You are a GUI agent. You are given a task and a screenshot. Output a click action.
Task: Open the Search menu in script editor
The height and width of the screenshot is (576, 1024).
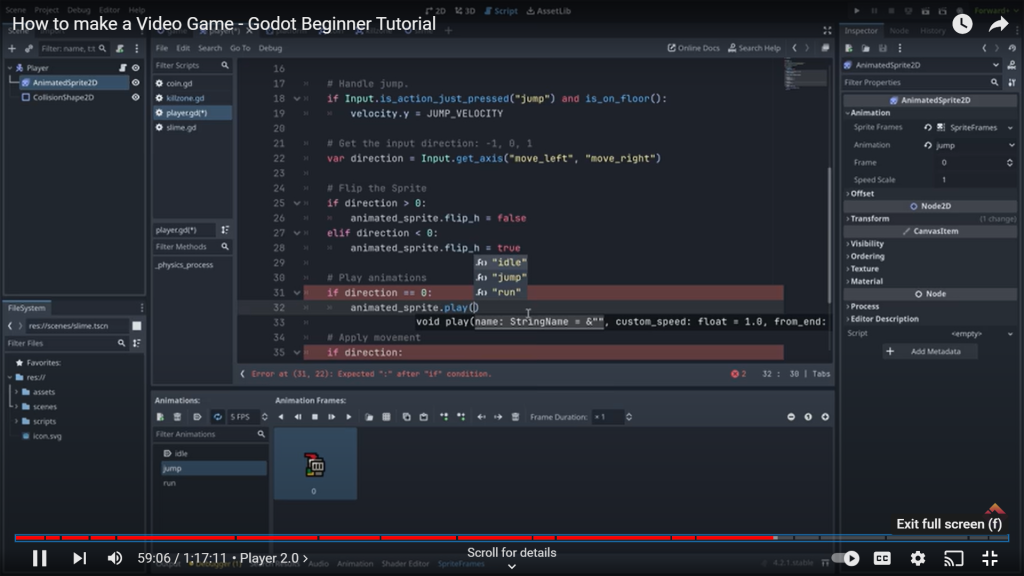pos(210,48)
